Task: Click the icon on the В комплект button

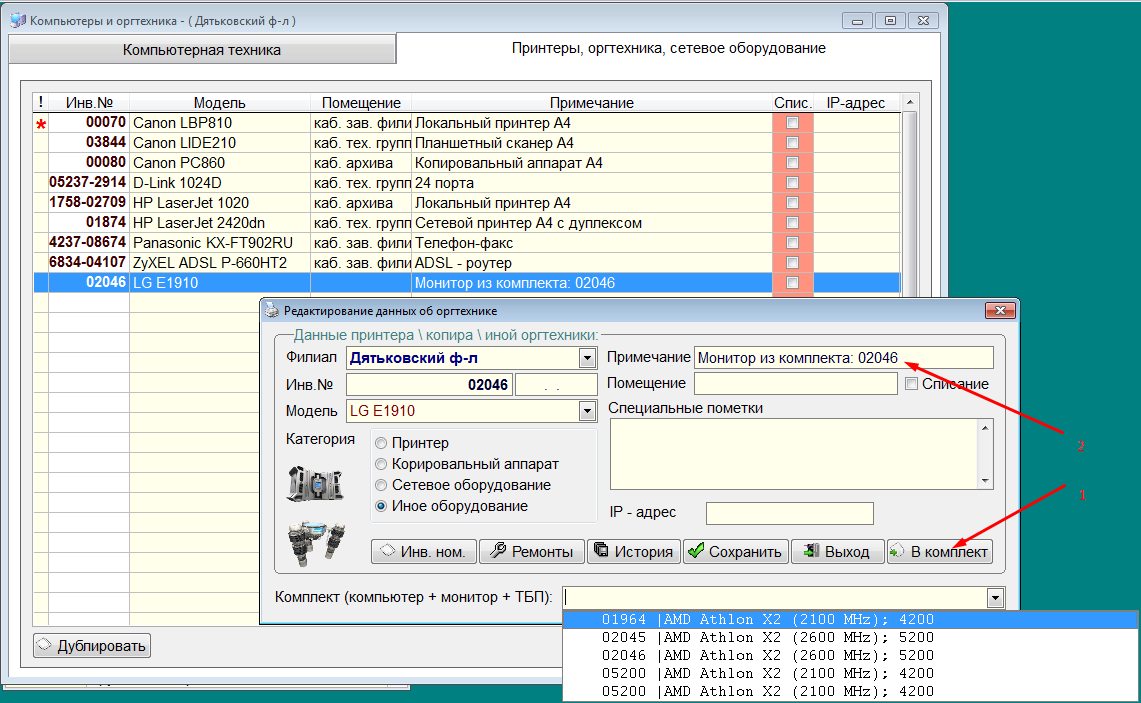Action: [x=897, y=550]
